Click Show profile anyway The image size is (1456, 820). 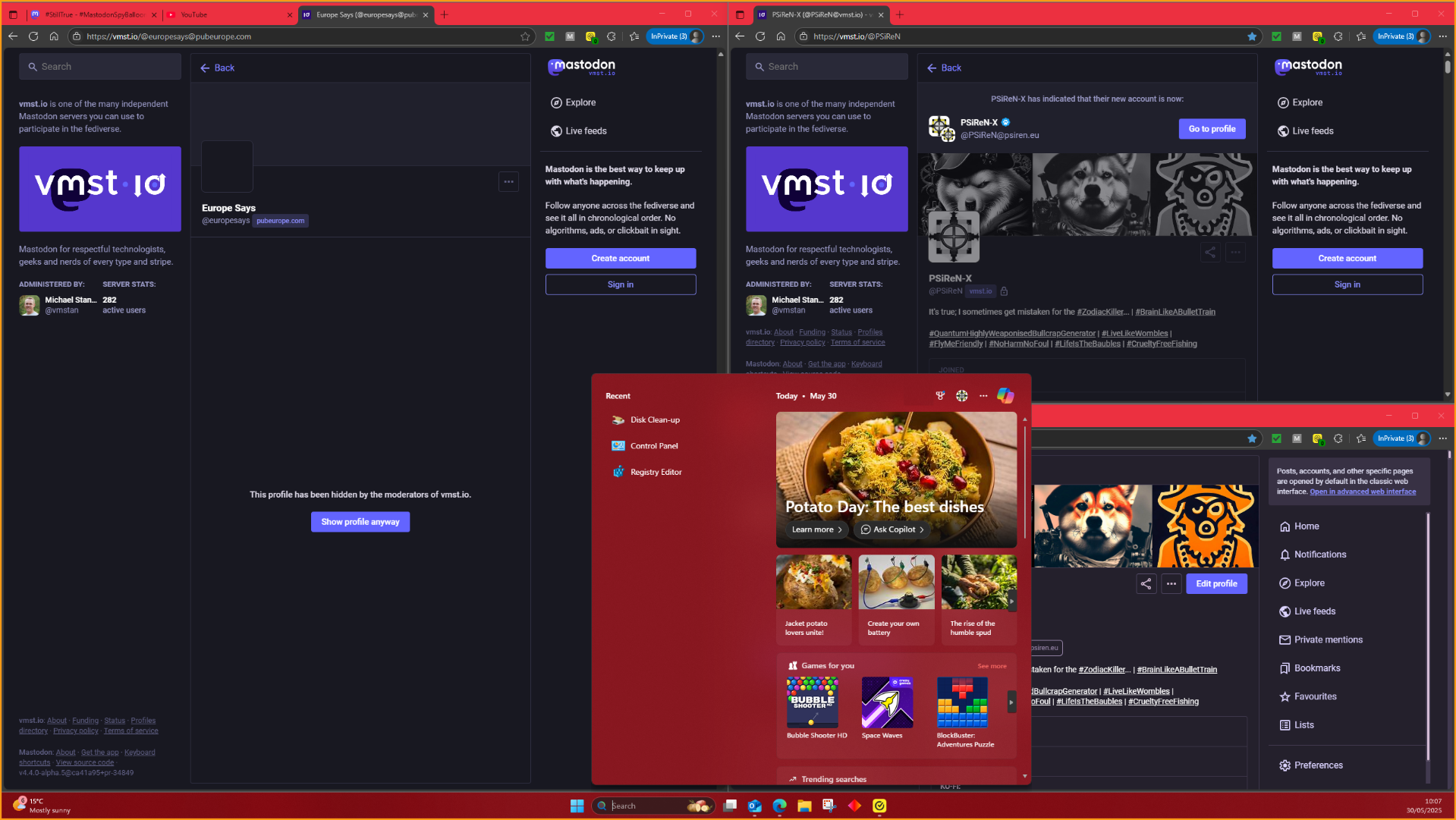pyautogui.click(x=360, y=522)
